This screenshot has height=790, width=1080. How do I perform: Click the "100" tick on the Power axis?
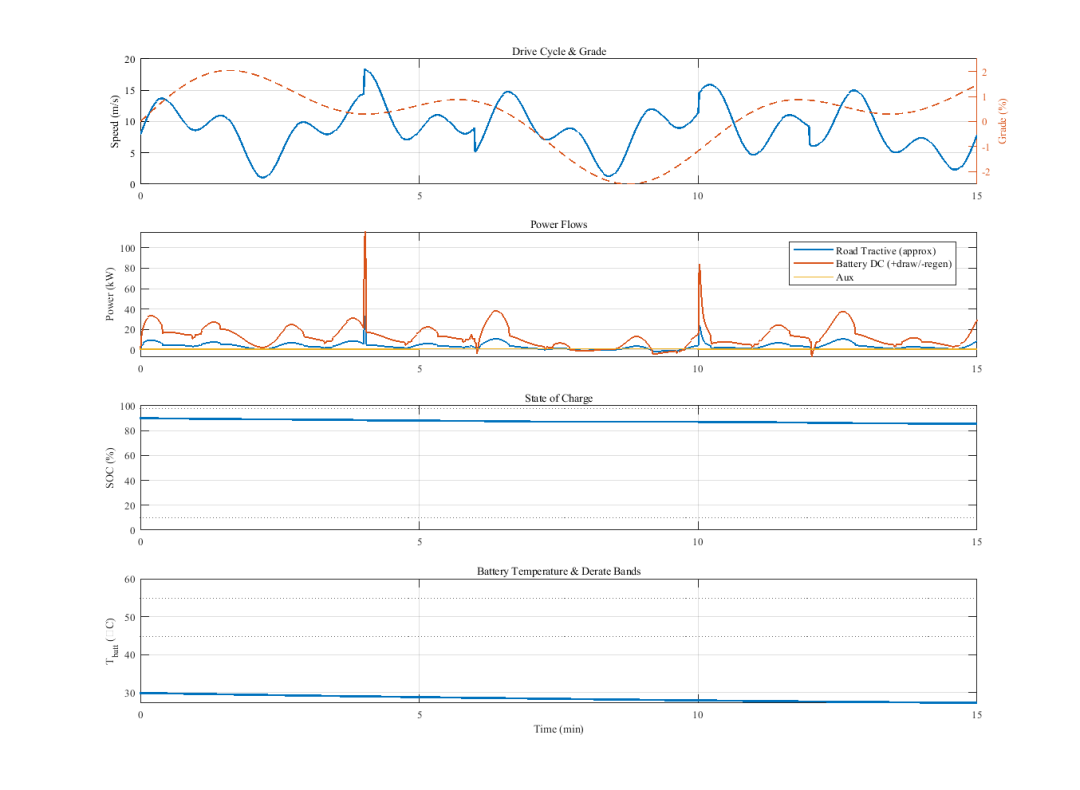(127, 248)
